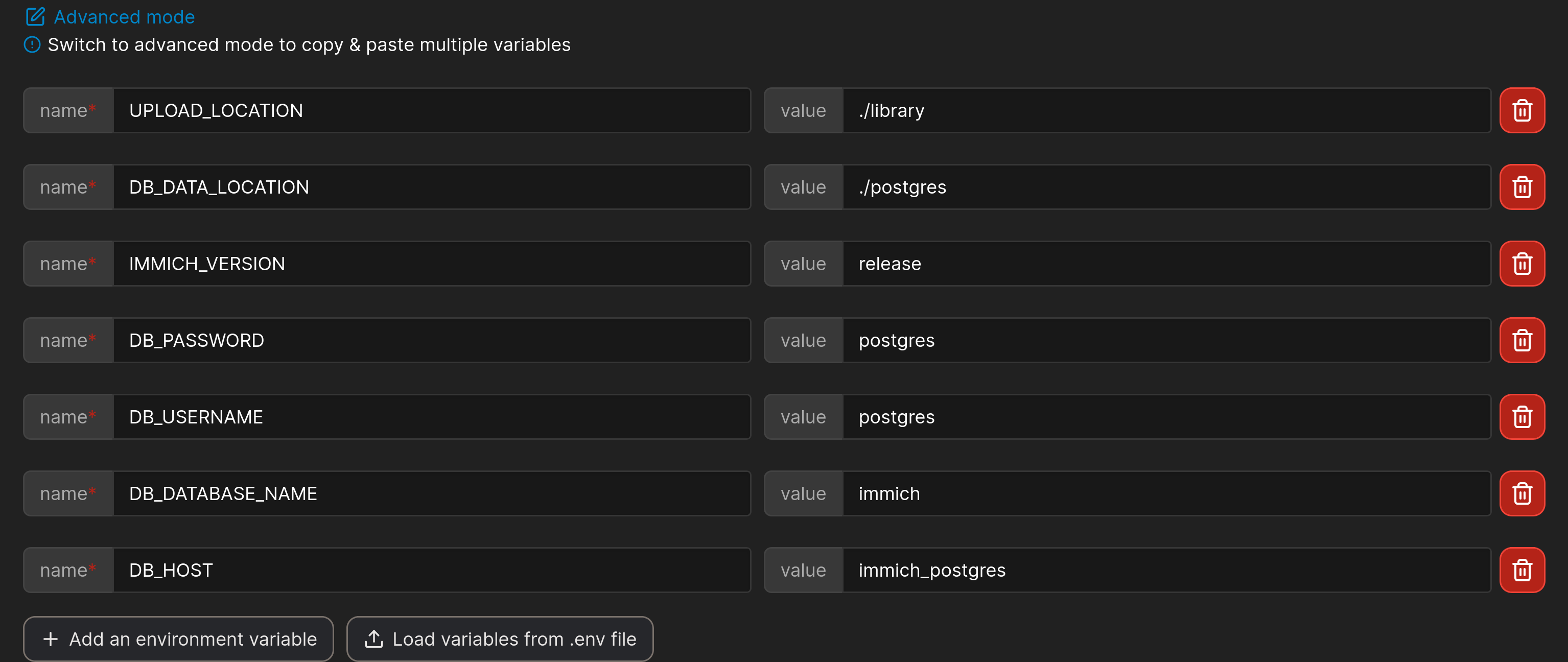The image size is (1568, 662).
Task: Click the Advanced mode edit icon
Action: (35, 17)
